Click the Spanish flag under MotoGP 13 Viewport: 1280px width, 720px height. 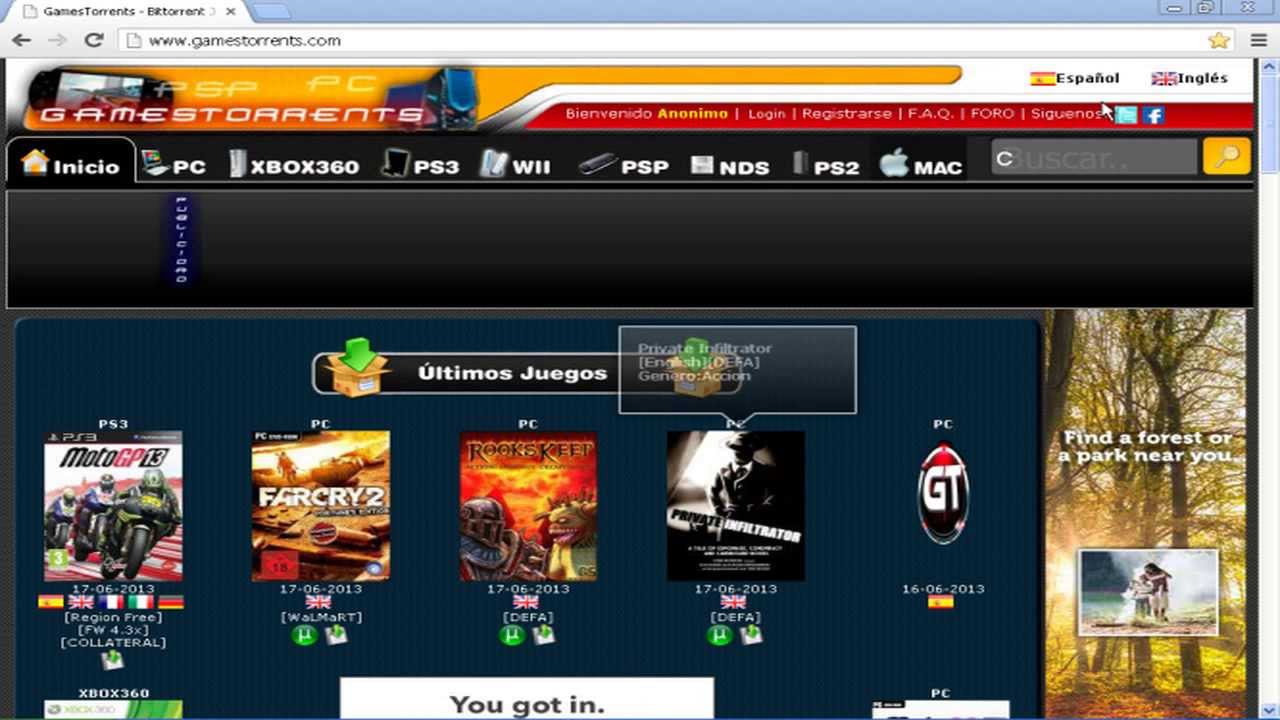[x=50, y=602]
